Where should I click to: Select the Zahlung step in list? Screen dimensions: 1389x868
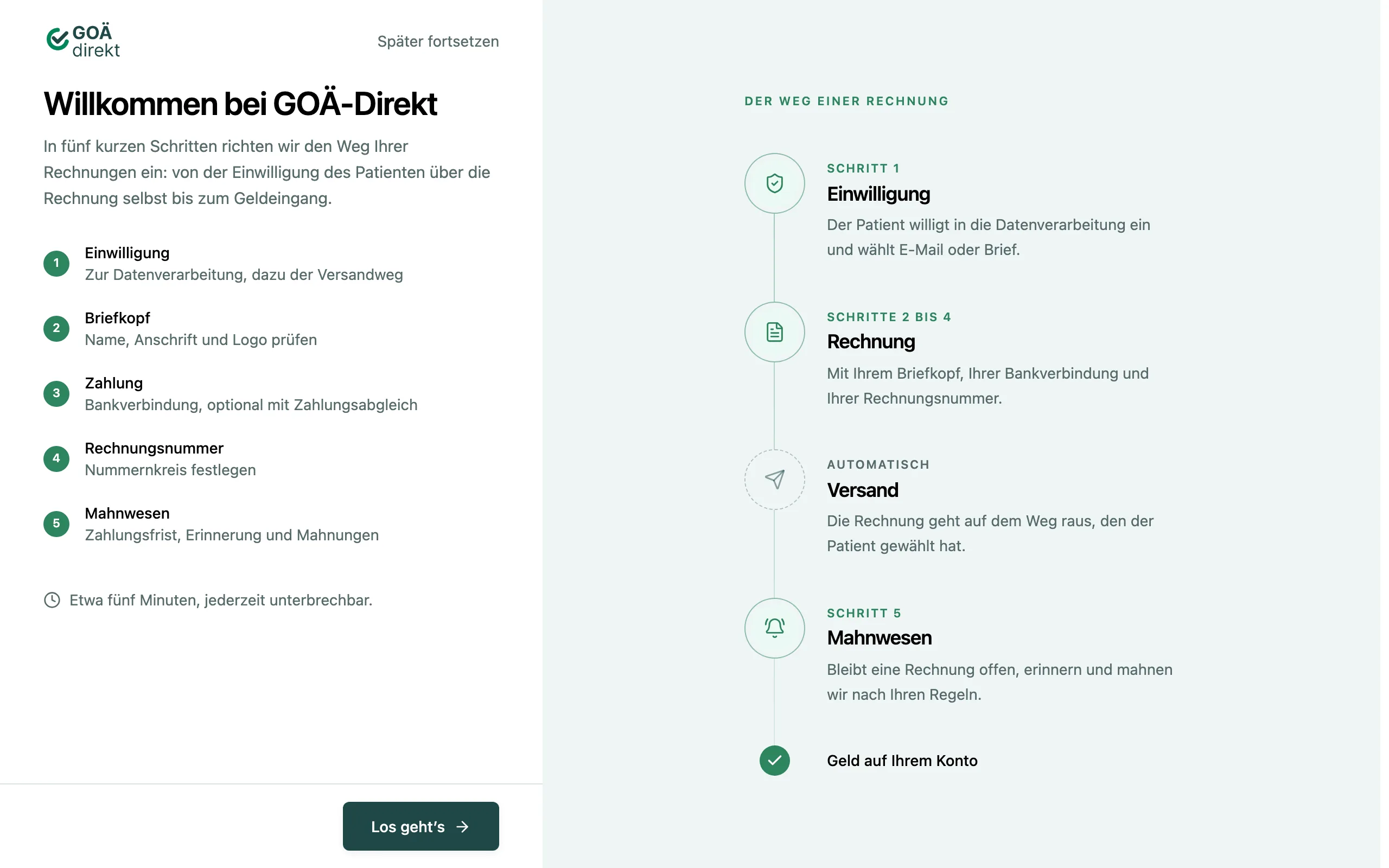(231, 393)
